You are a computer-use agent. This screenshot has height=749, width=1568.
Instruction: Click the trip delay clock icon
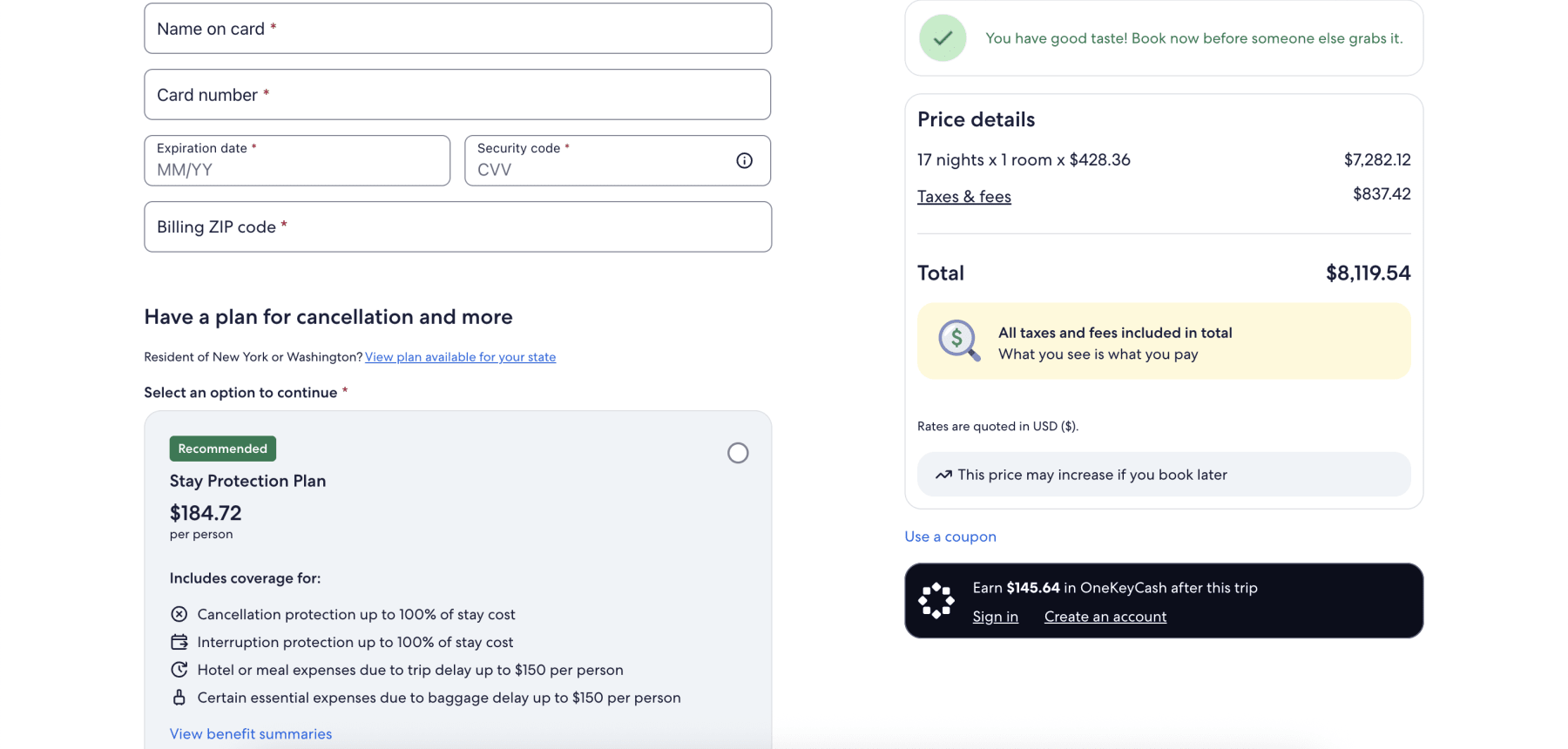pyautogui.click(x=179, y=670)
